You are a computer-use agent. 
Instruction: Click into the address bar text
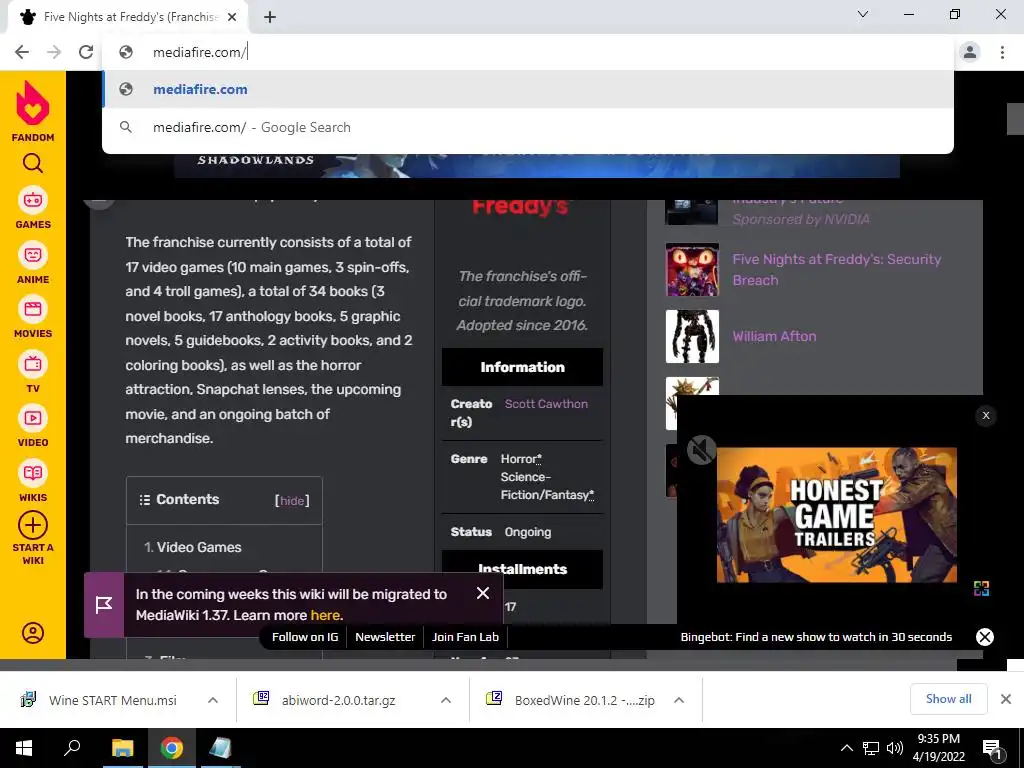click(x=199, y=52)
